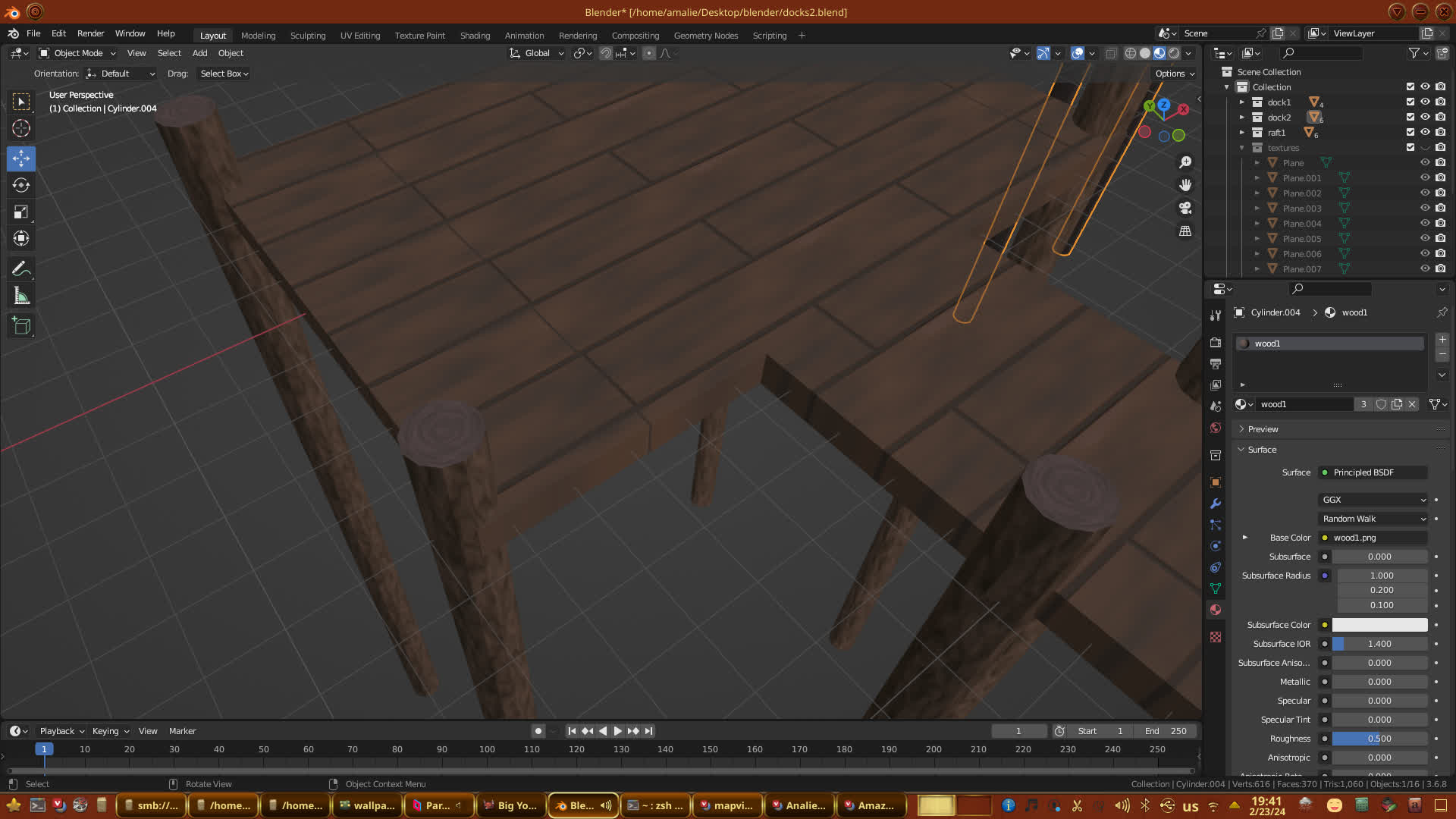
Task: Select the Annotate pencil tool
Action: click(x=21, y=269)
